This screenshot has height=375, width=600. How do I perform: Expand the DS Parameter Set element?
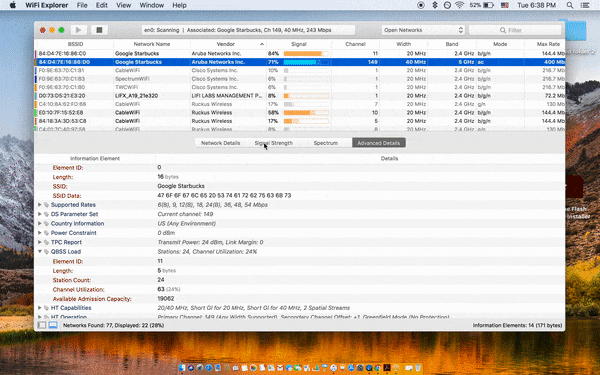39,214
